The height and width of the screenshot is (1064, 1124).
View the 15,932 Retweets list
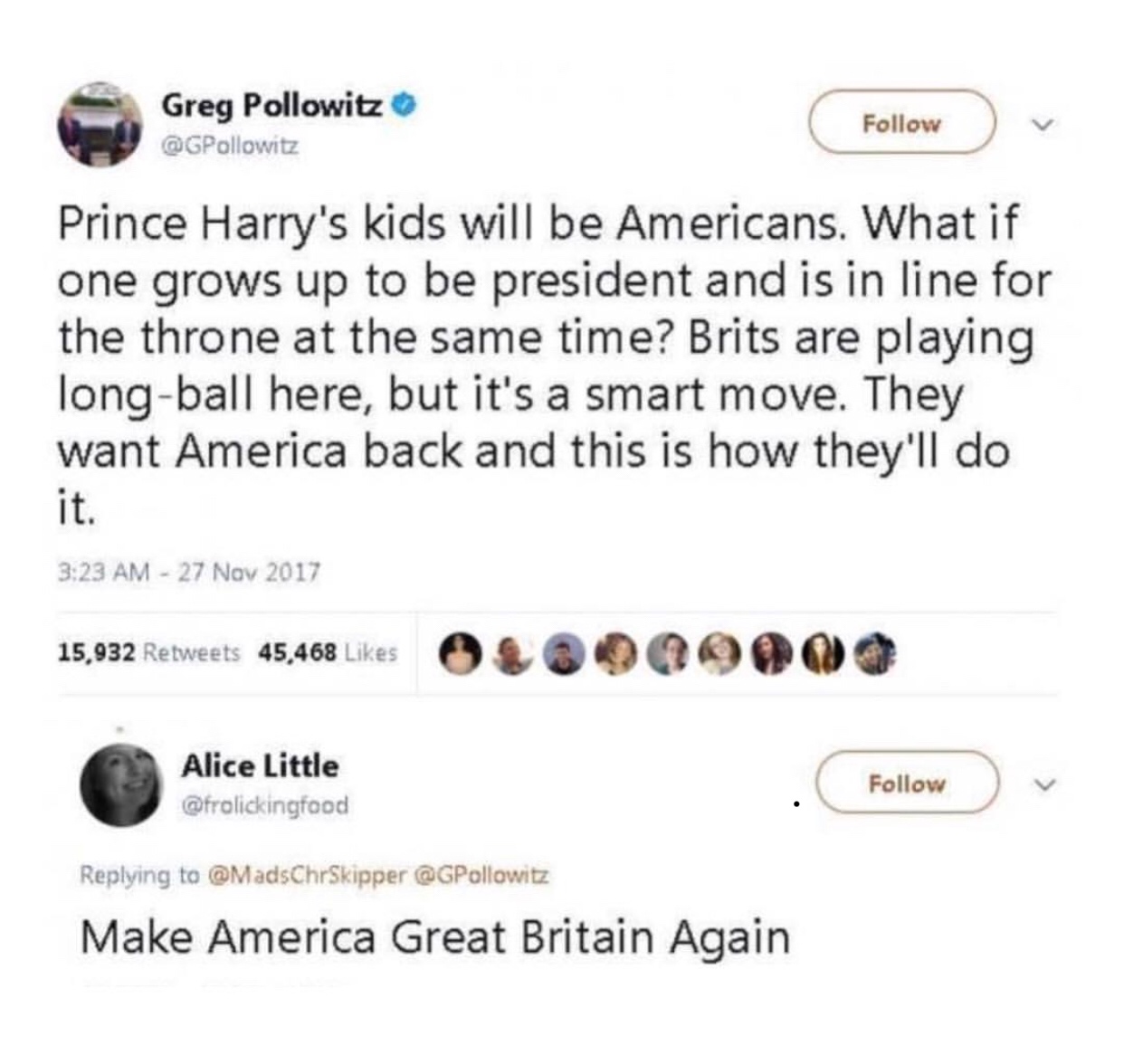149,652
